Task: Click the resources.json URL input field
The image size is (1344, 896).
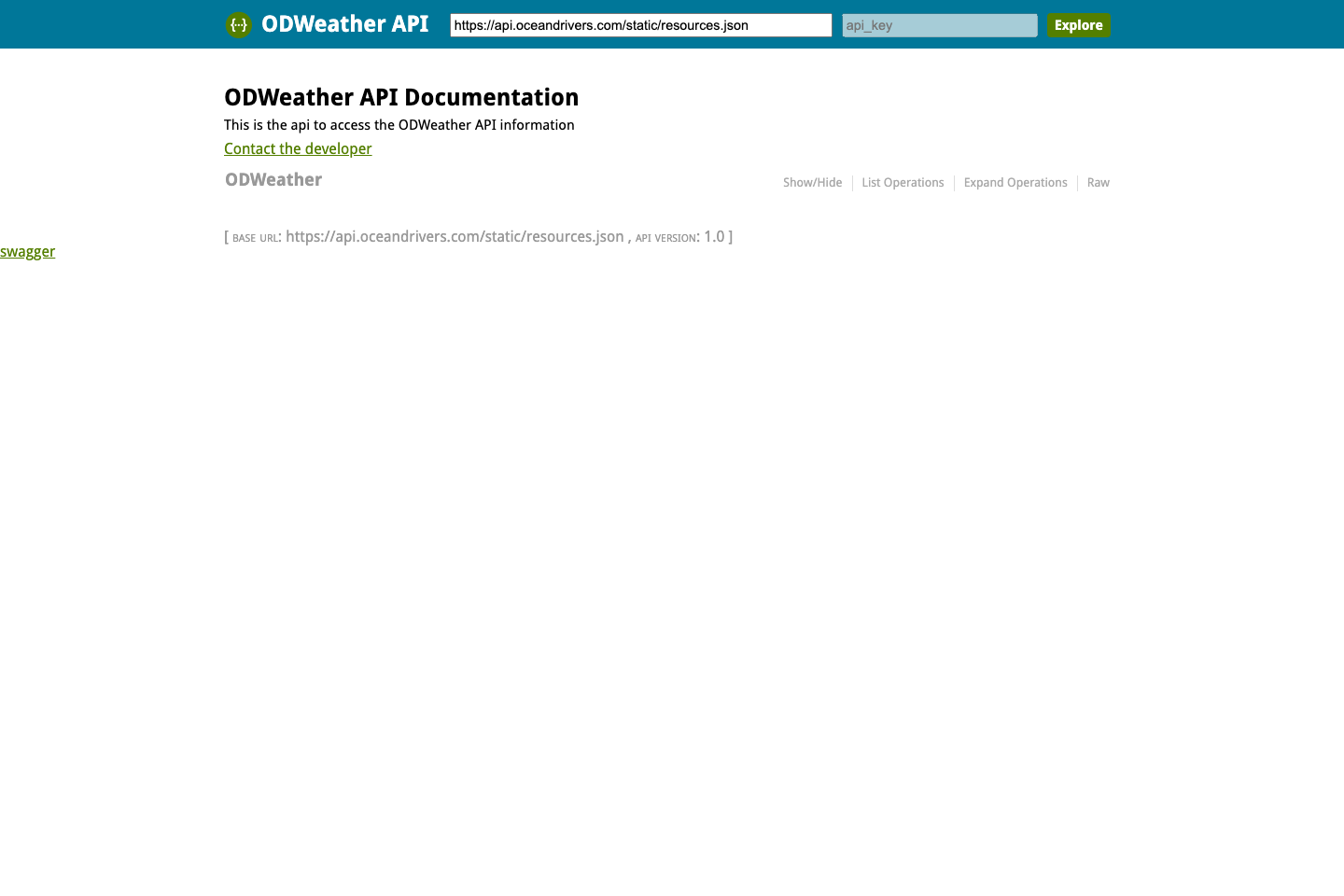Action: [x=640, y=25]
